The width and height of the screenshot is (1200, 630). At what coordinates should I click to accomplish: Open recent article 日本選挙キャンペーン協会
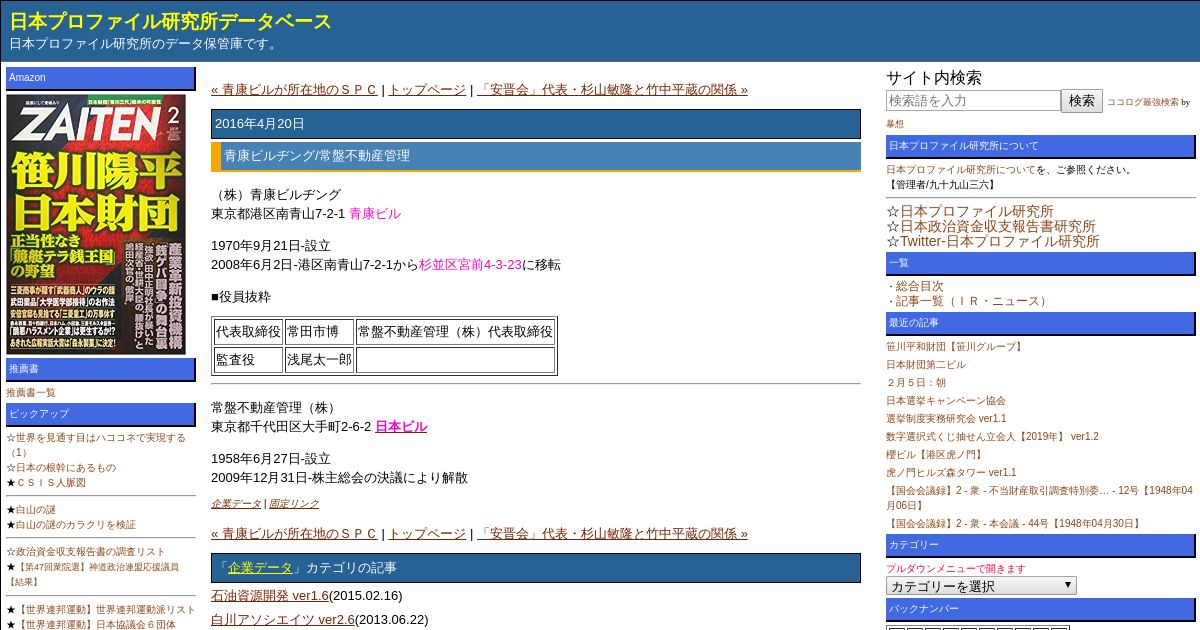[x=946, y=400]
